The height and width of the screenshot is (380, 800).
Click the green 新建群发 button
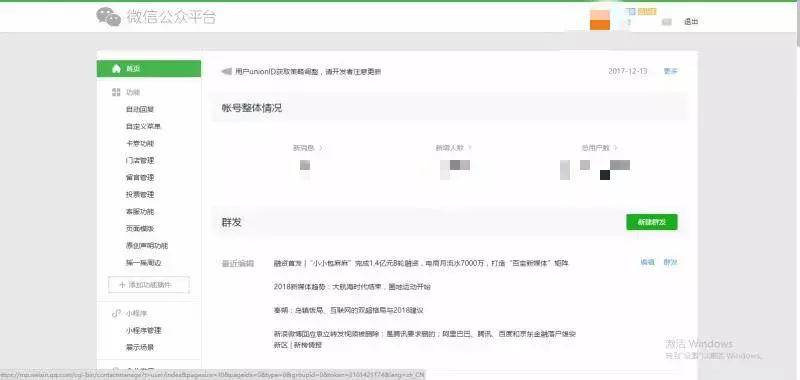click(652, 222)
